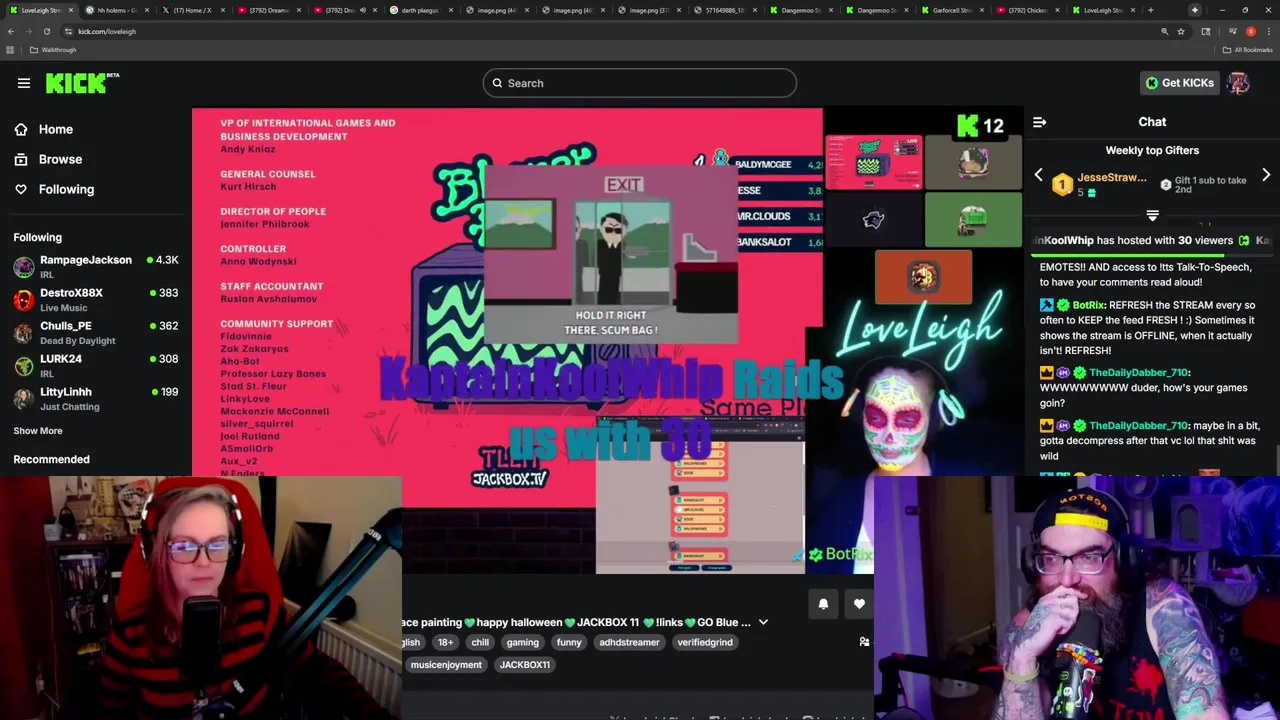
Task: Open Browse in the sidebar
Action: [x=60, y=159]
